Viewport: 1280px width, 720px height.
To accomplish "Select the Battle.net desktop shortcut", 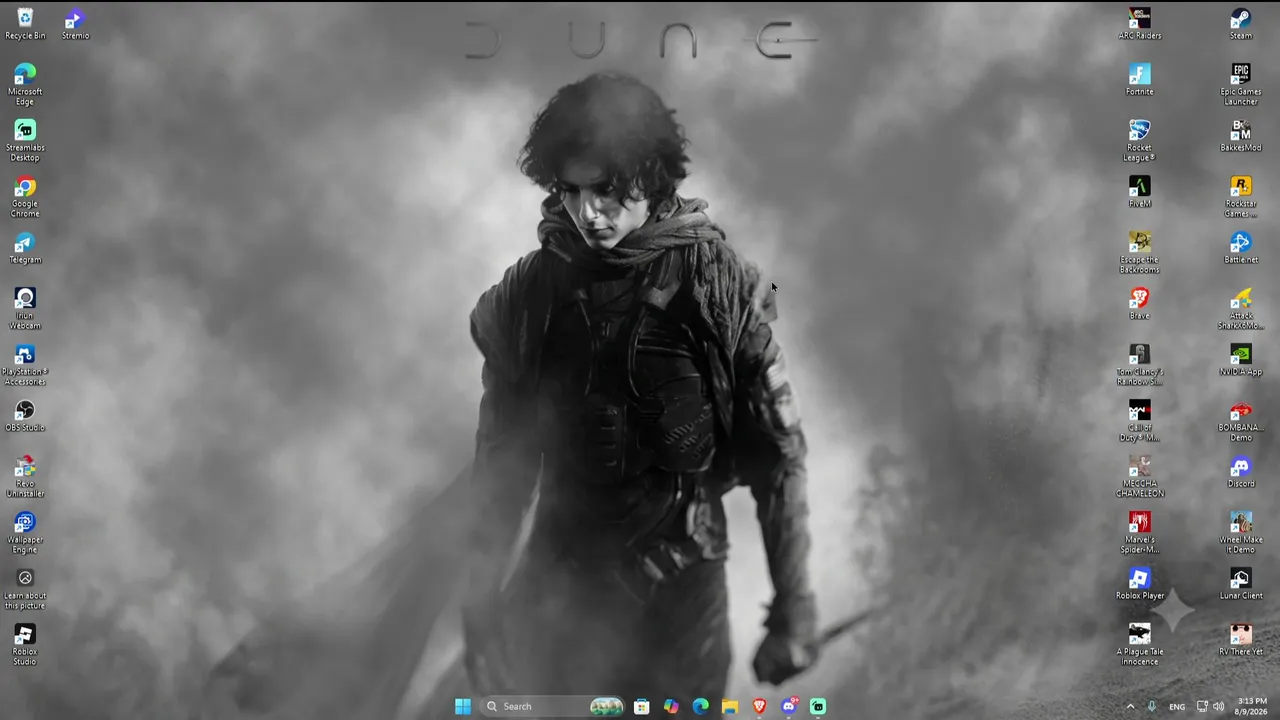I will (1241, 248).
